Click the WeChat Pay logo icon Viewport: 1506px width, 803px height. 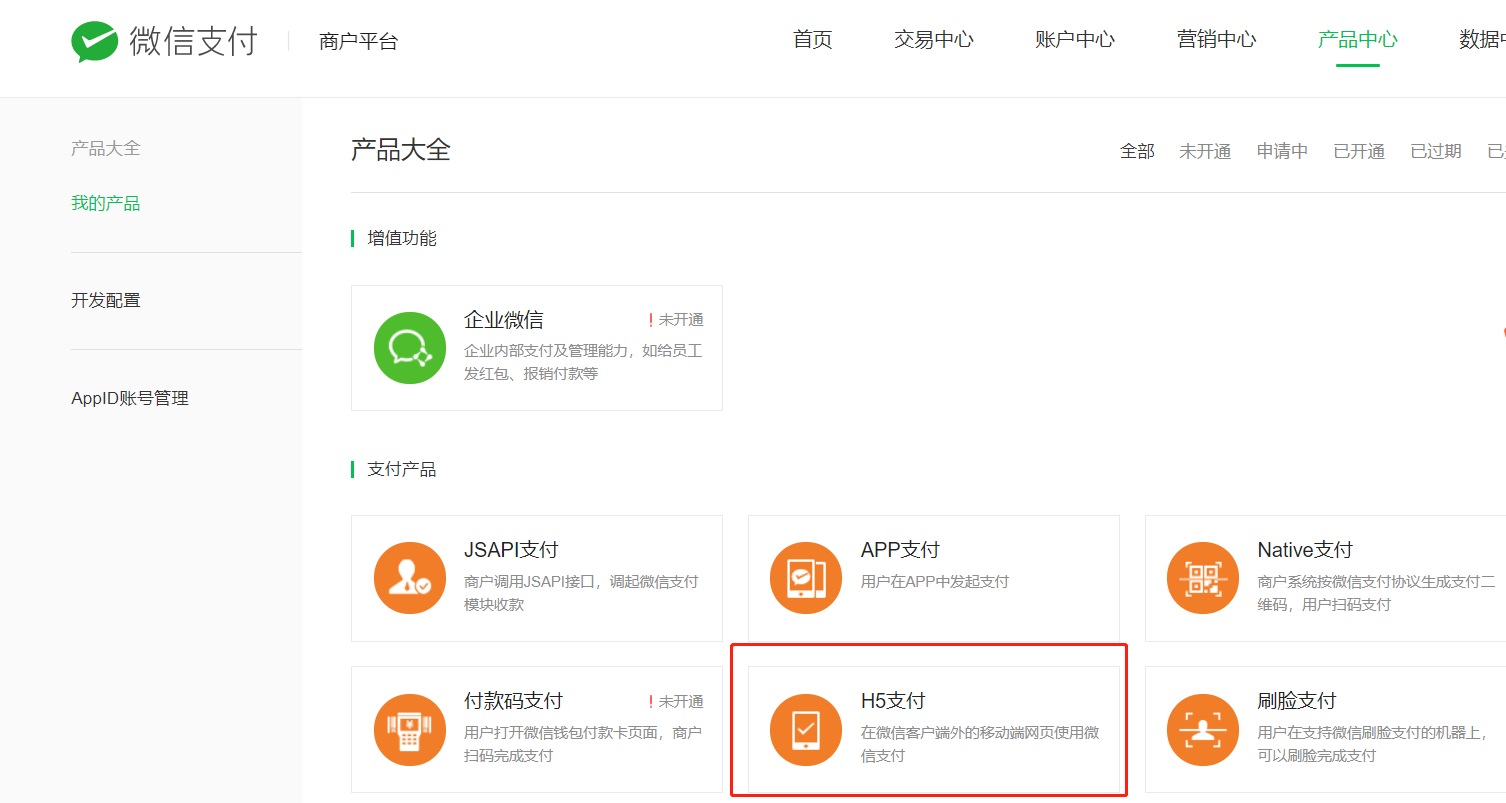95,42
